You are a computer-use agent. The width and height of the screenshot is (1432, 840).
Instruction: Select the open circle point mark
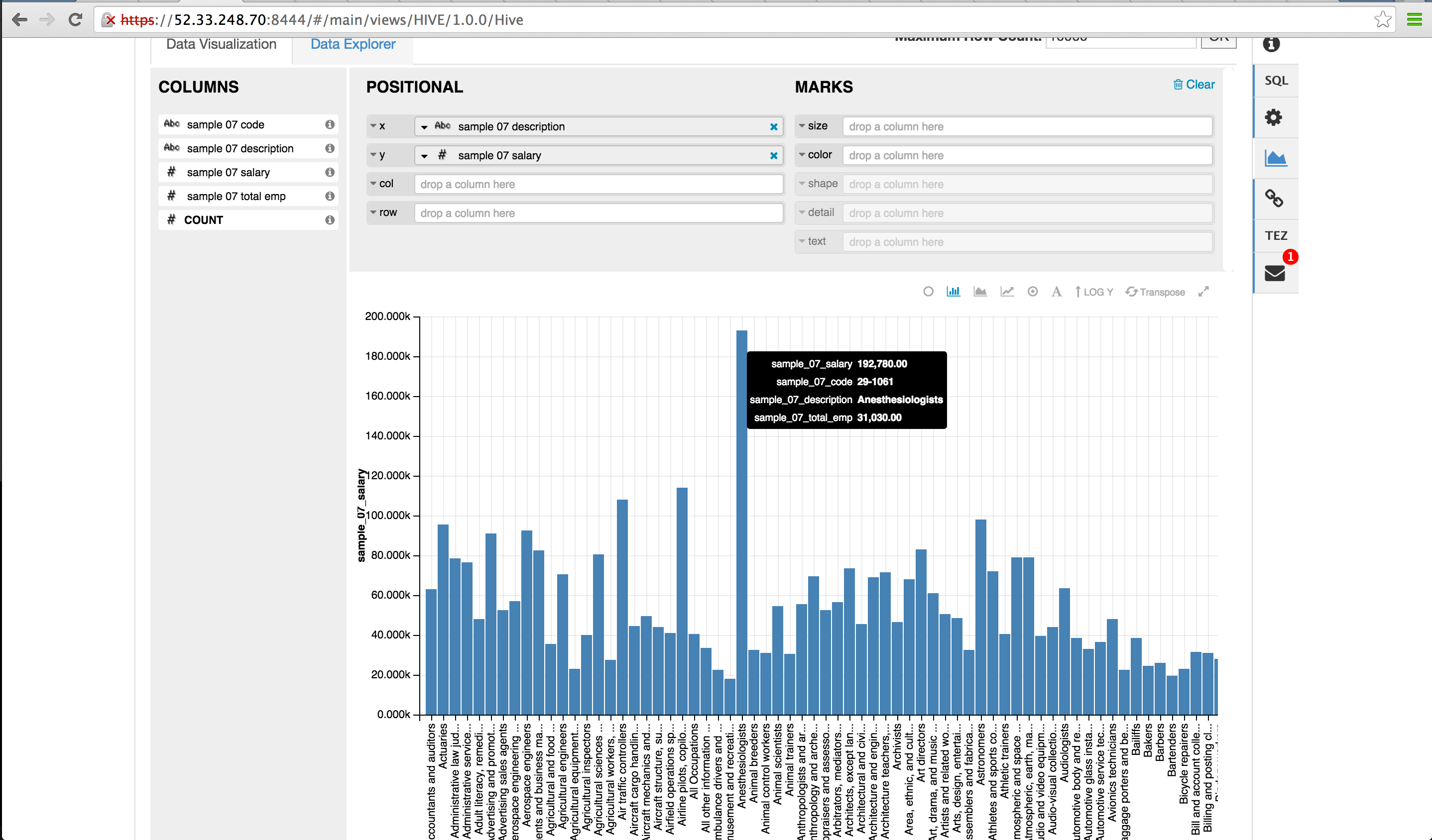pos(928,292)
